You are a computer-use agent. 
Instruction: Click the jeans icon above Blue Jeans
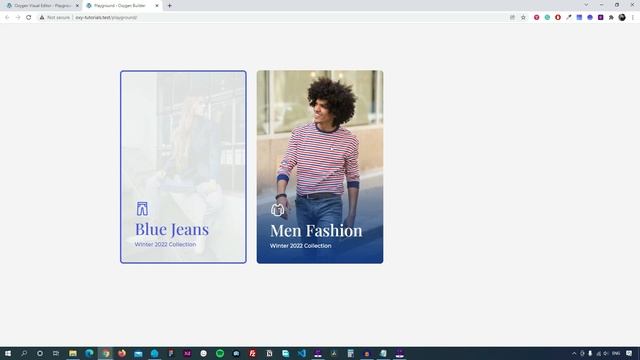(x=142, y=209)
